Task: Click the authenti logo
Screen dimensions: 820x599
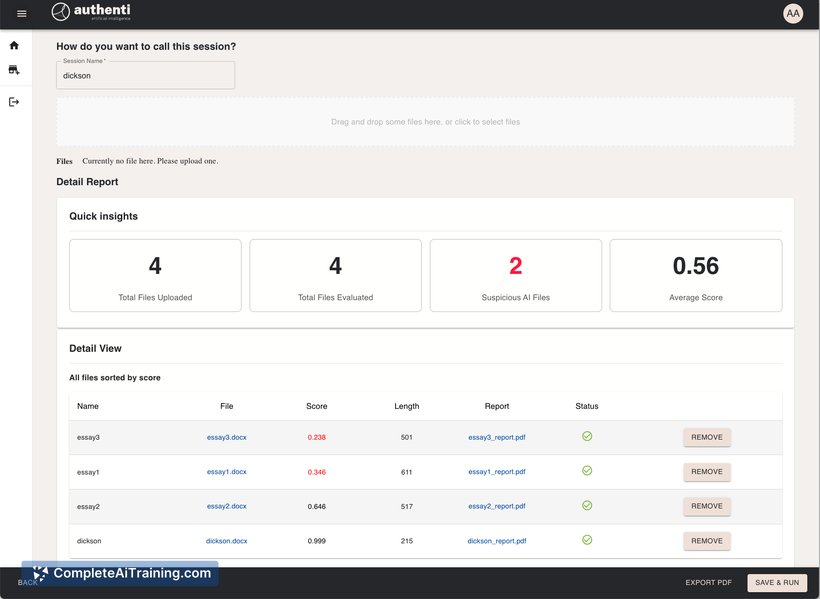Action: coord(91,12)
